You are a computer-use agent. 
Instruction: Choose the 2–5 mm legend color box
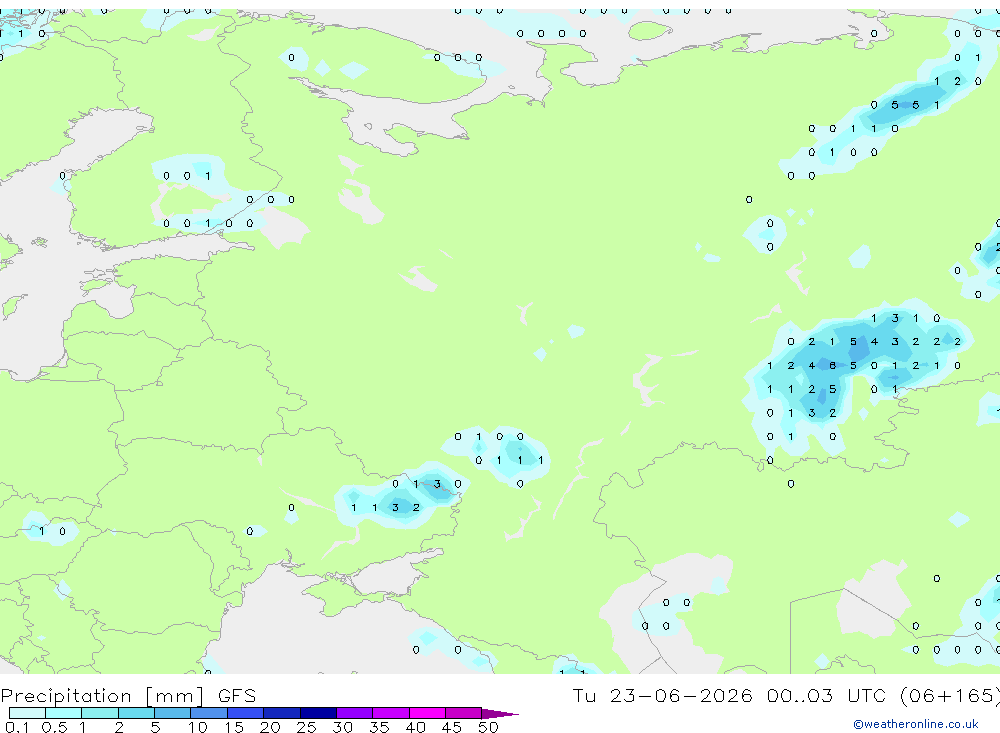point(136,713)
